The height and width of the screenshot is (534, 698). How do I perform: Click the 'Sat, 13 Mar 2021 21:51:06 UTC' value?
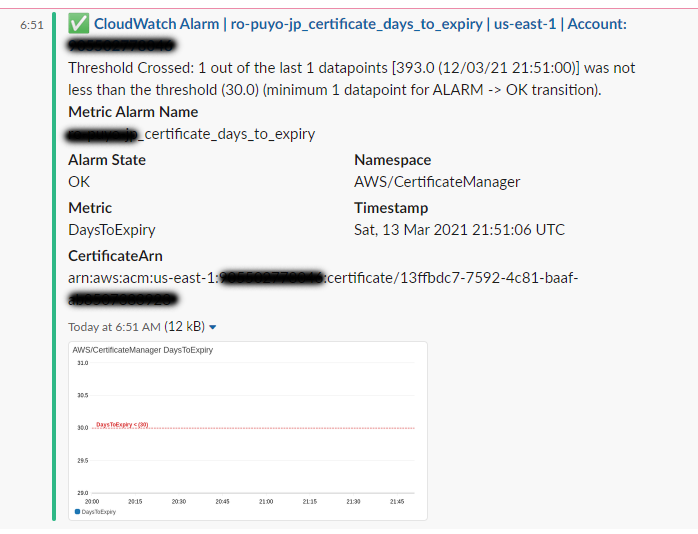(x=459, y=230)
